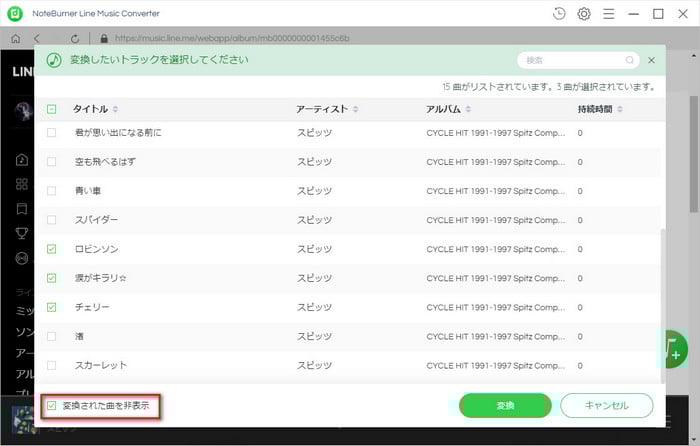Reload the page with refresh icon
700x446 pixels.
click(x=75, y=39)
